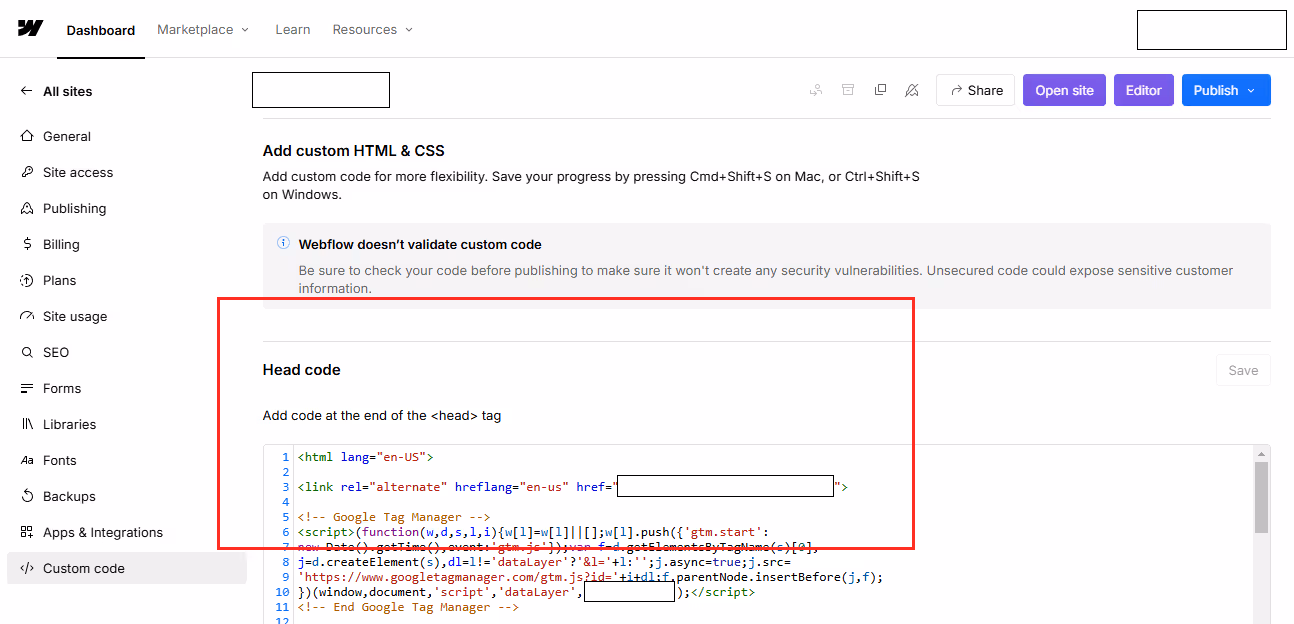The image size is (1294, 624).
Task: Click the Webflow logo icon
Action: tap(30, 28)
